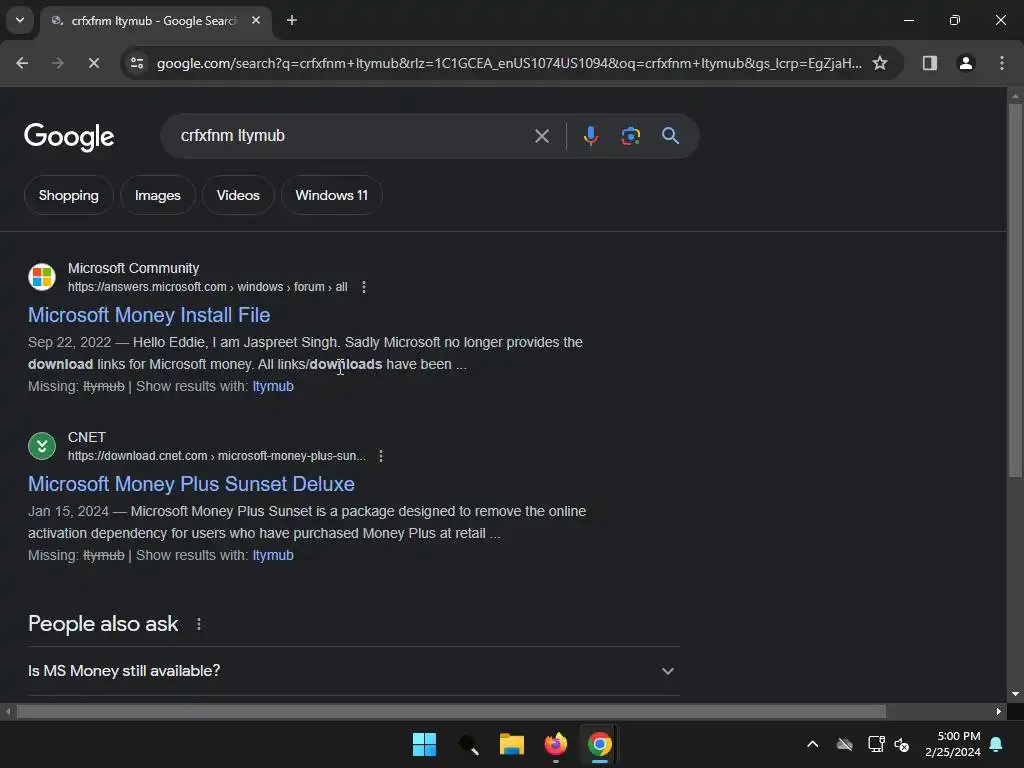Click the scroll right arrow
This screenshot has width=1024, height=768.
click(x=999, y=711)
